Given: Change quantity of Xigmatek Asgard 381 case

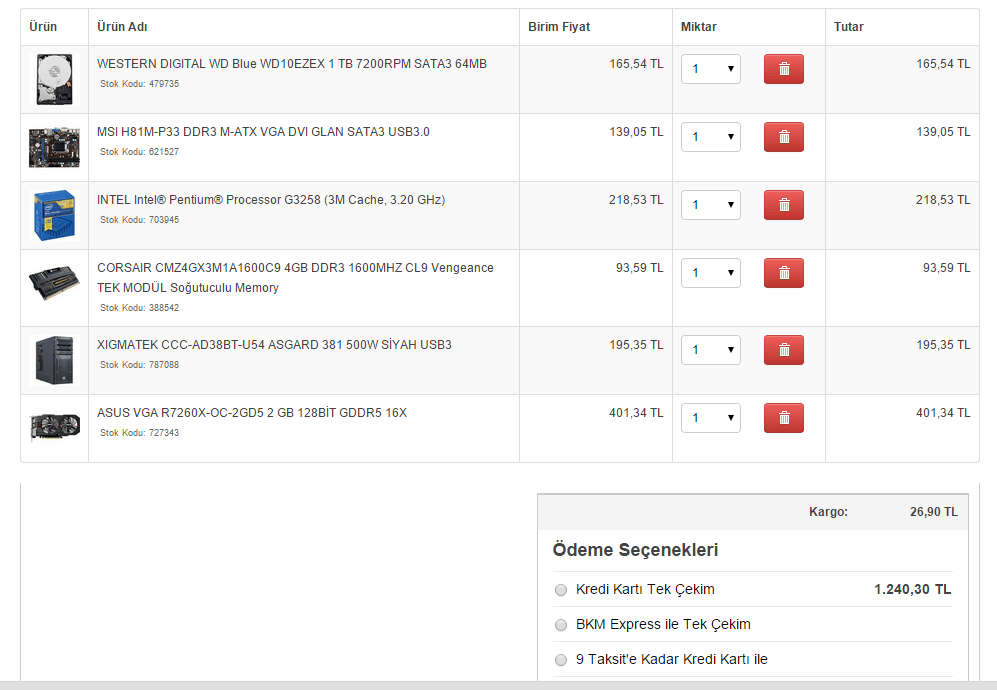Looking at the screenshot, I should coord(711,350).
